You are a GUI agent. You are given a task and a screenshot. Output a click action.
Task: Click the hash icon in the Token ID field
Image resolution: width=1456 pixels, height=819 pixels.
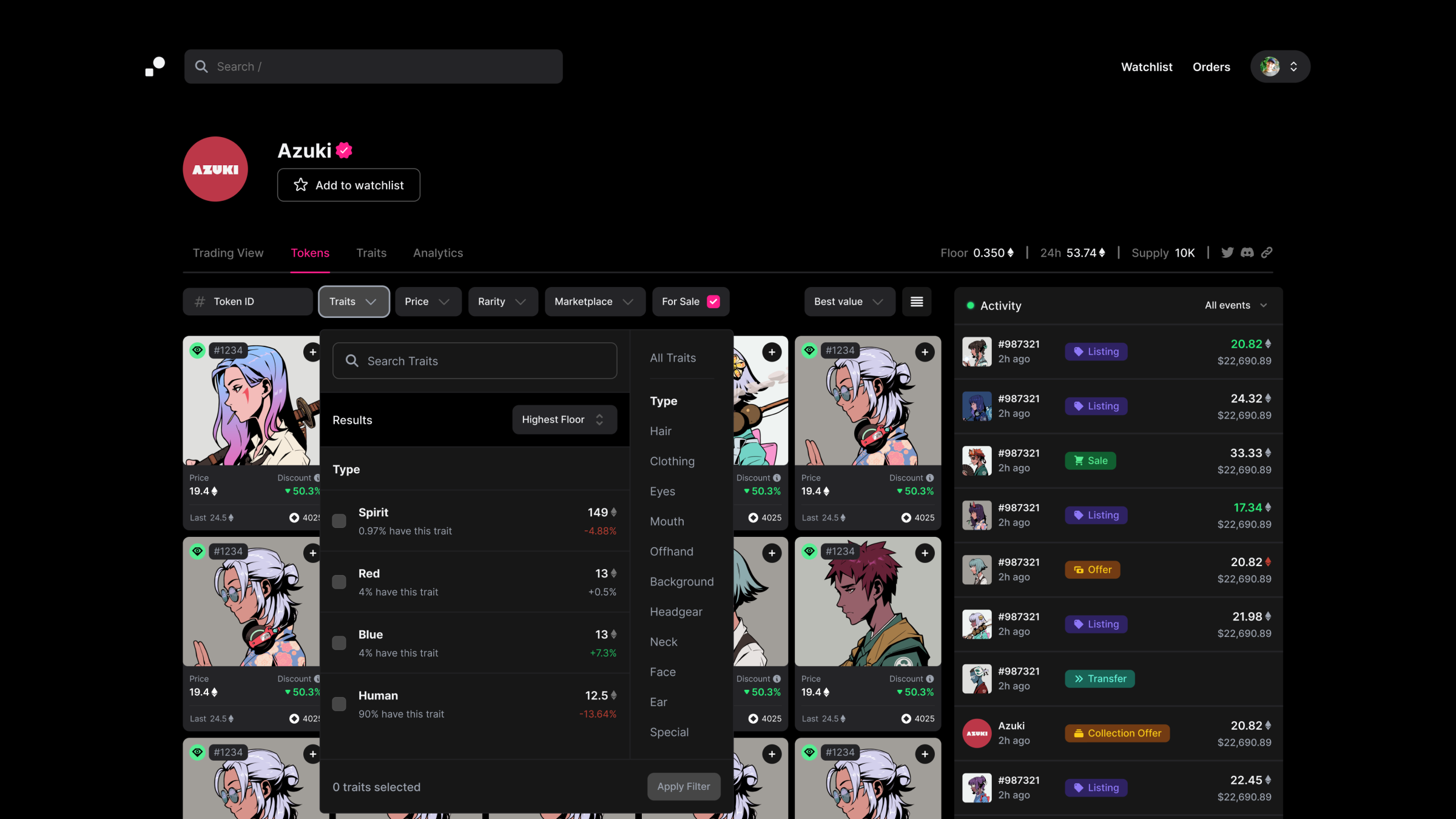point(200,302)
